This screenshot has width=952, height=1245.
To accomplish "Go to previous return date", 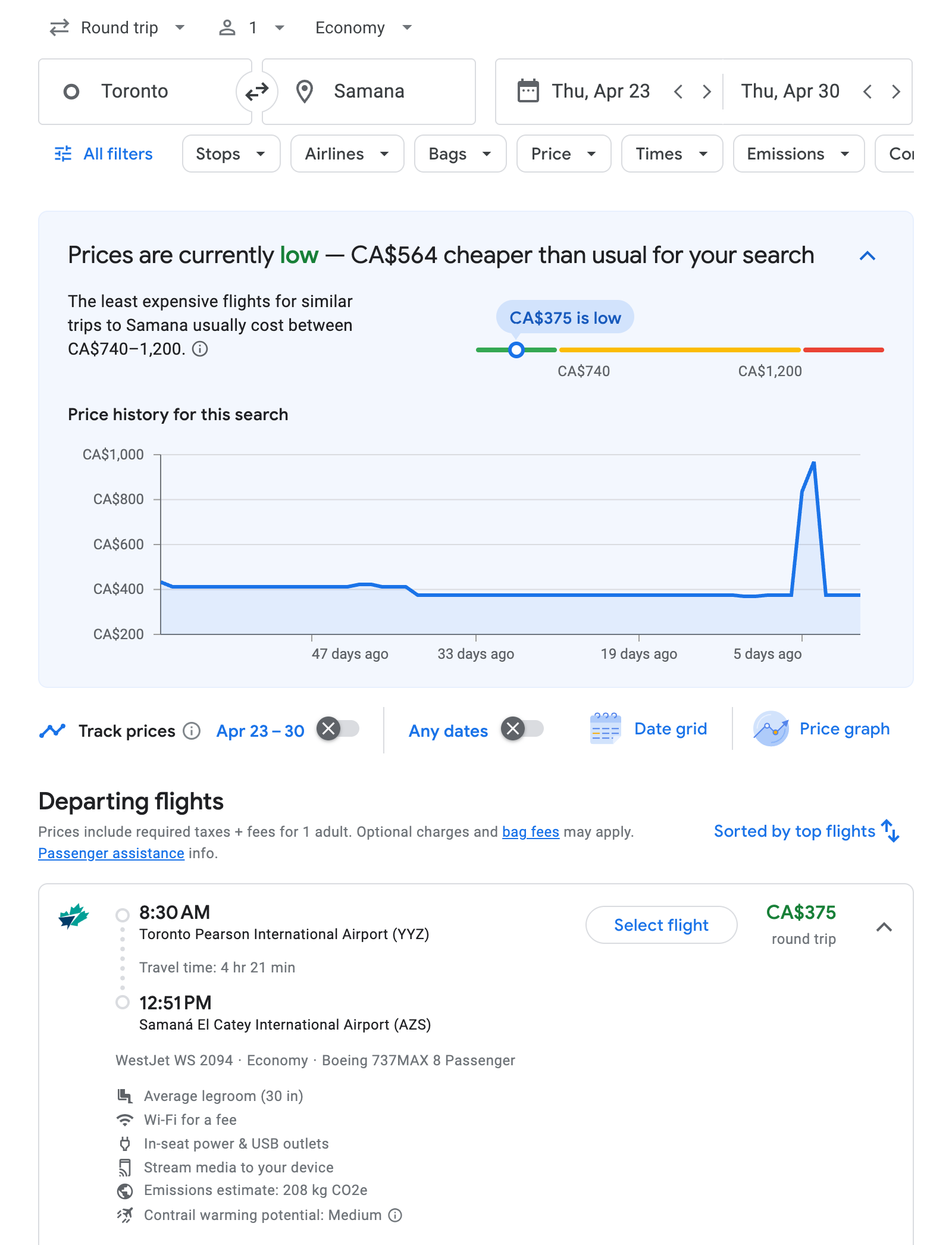I will [x=868, y=92].
